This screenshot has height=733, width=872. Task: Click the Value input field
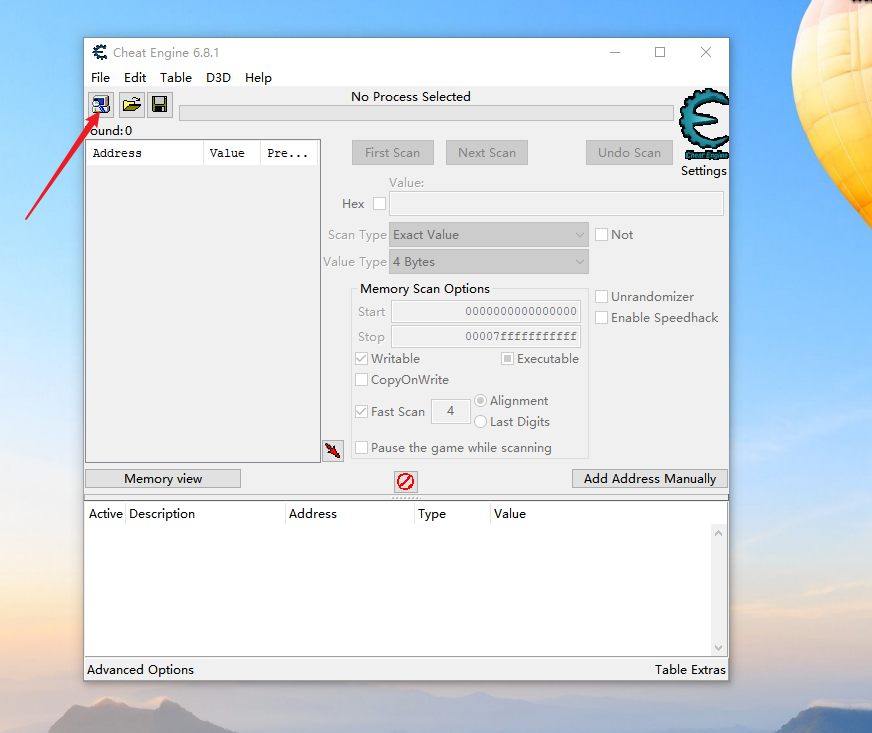point(556,204)
